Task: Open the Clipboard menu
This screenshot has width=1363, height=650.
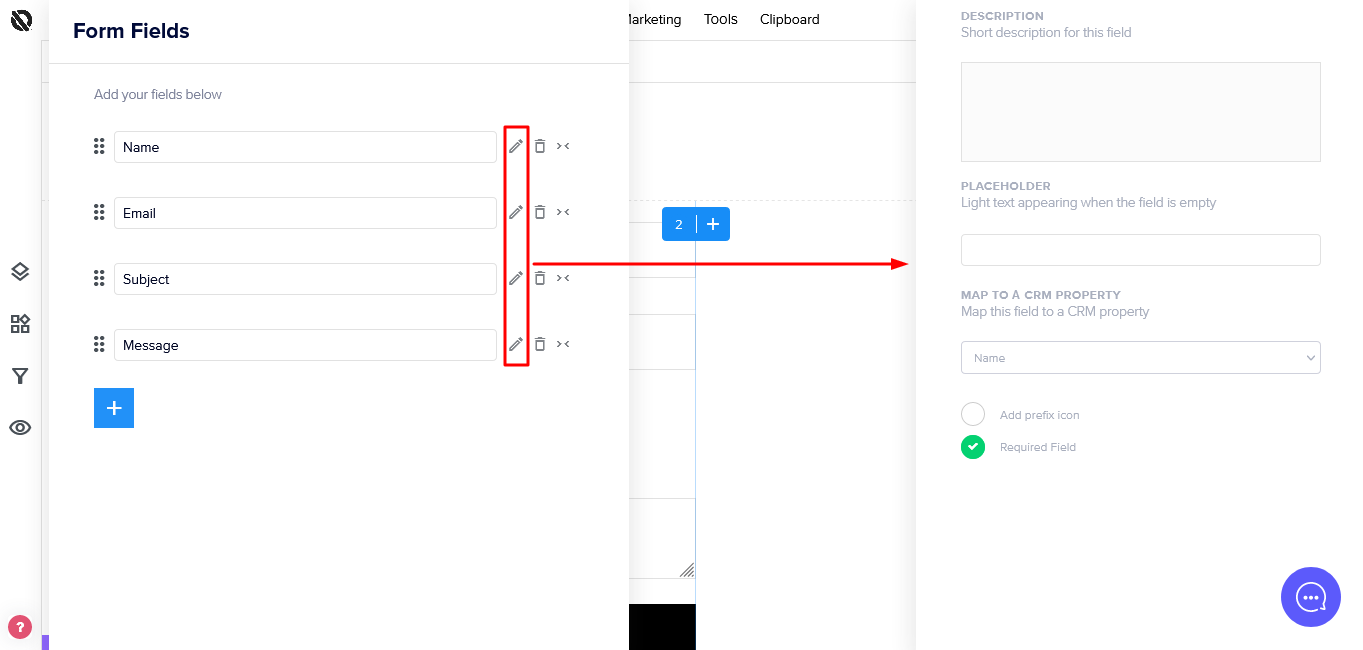Action: [789, 19]
